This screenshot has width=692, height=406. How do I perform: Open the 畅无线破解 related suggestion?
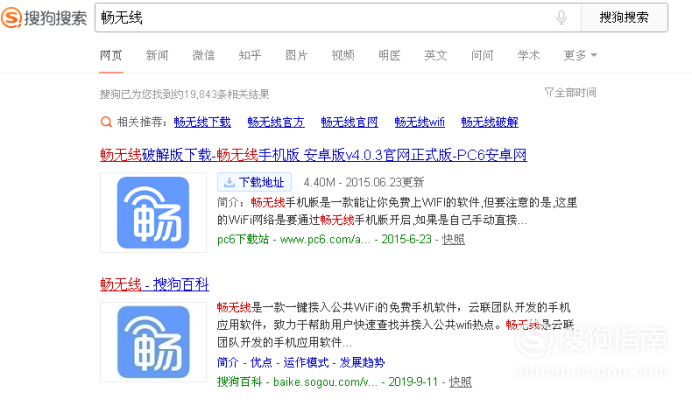489,122
